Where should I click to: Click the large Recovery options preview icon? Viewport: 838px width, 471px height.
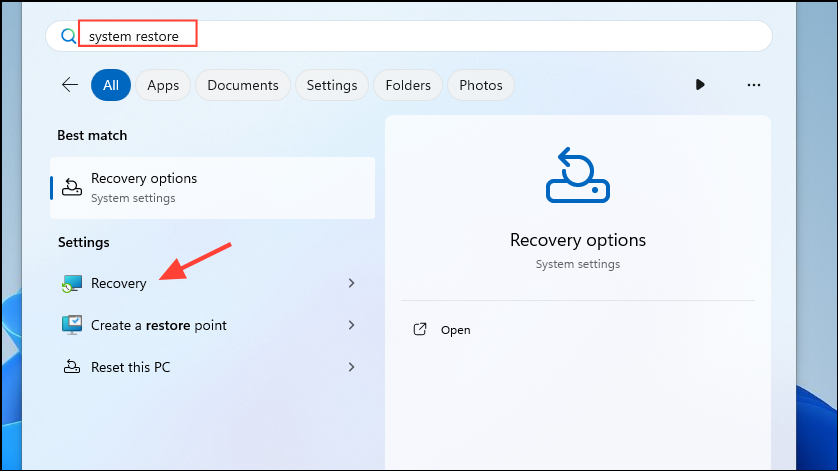[578, 175]
